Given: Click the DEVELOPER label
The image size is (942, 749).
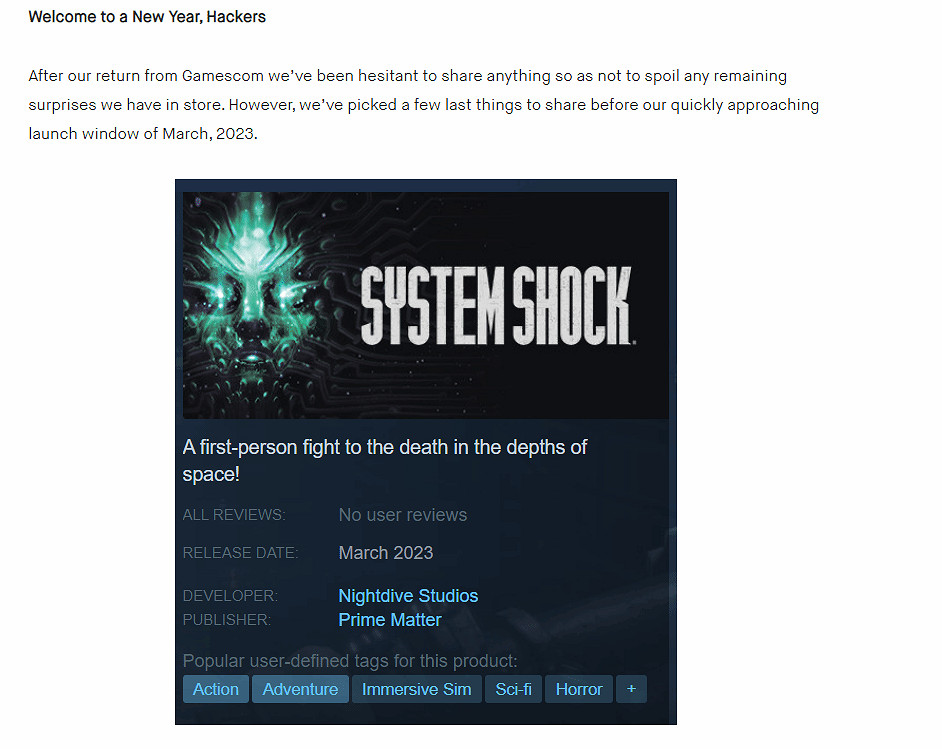Looking at the screenshot, I should 230,596.
